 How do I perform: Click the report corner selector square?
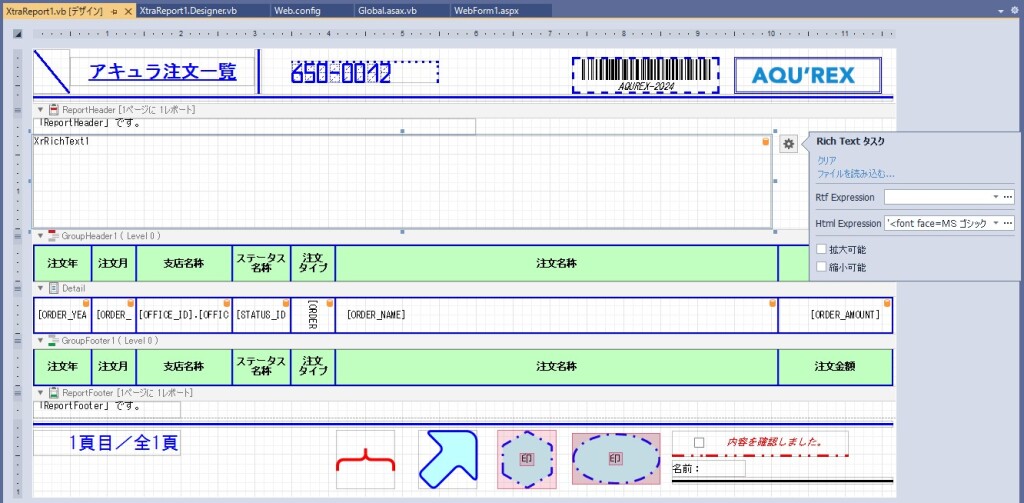tap(17, 33)
